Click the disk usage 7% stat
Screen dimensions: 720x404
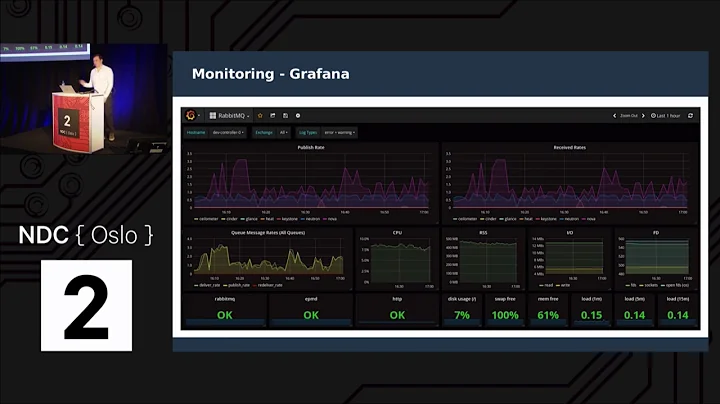pos(462,310)
